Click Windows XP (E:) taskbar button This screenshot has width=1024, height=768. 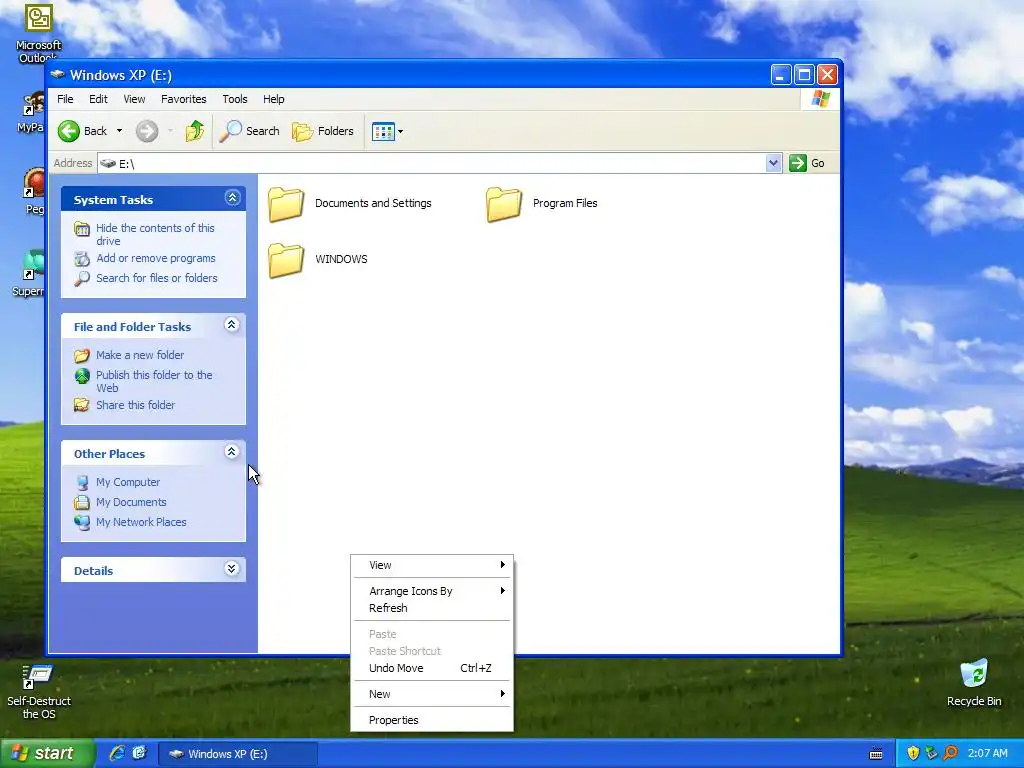click(x=238, y=754)
